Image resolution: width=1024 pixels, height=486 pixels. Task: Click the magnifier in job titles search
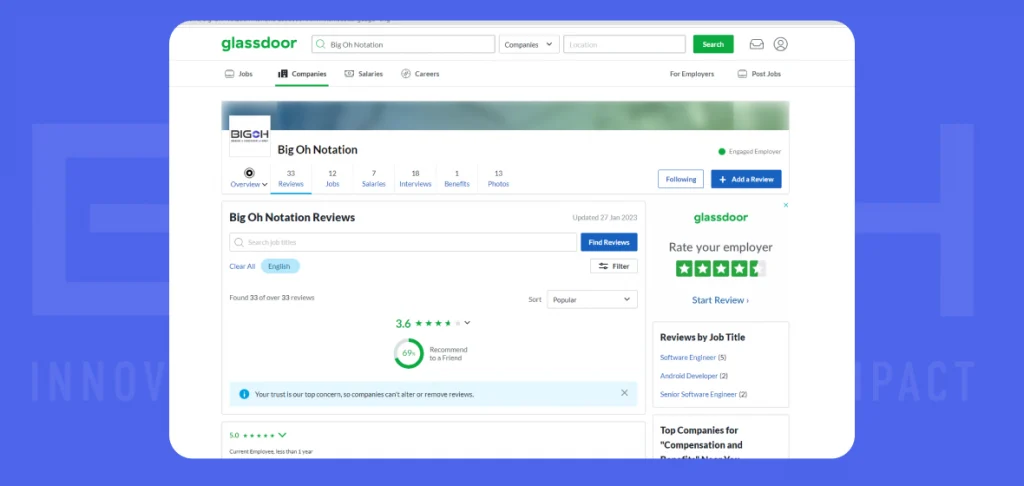239,242
